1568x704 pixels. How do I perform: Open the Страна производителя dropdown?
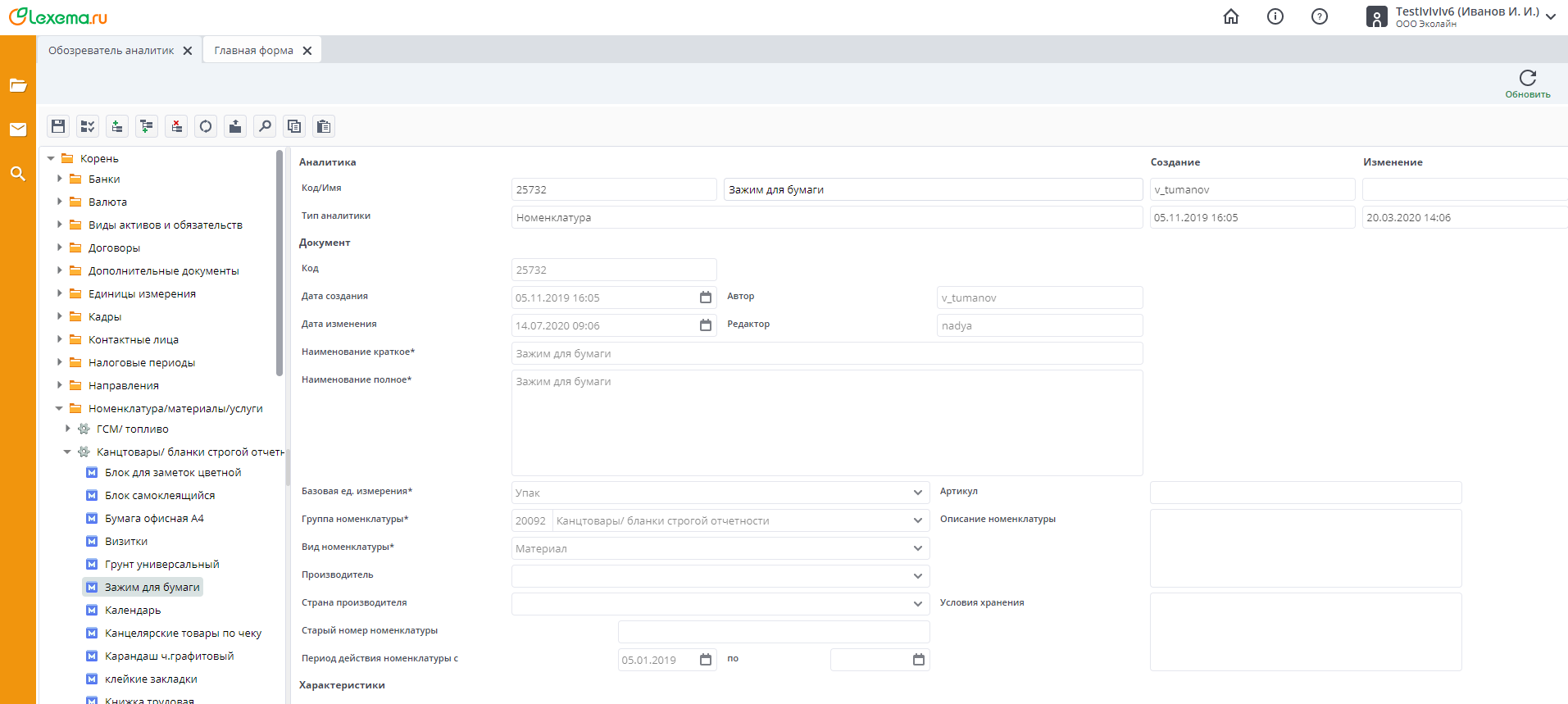(x=917, y=604)
